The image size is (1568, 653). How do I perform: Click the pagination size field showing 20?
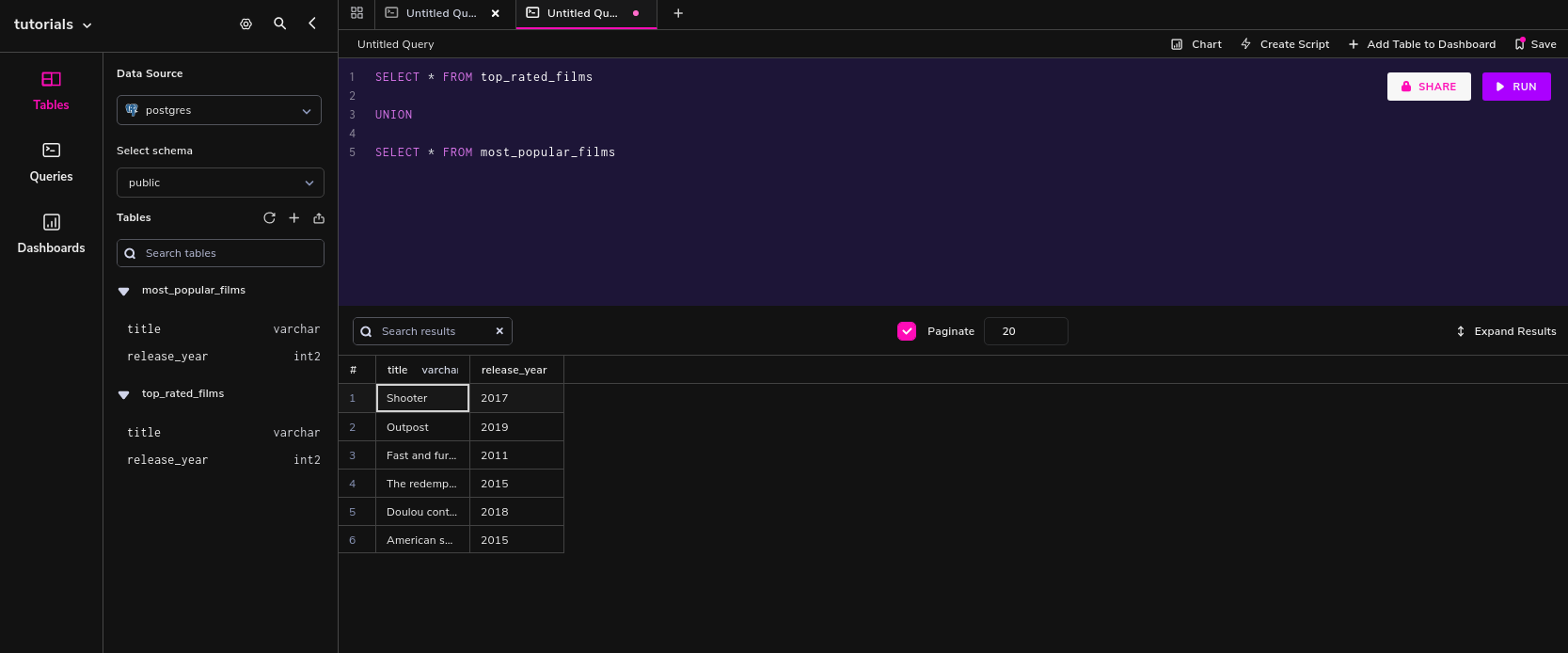(x=1025, y=331)
